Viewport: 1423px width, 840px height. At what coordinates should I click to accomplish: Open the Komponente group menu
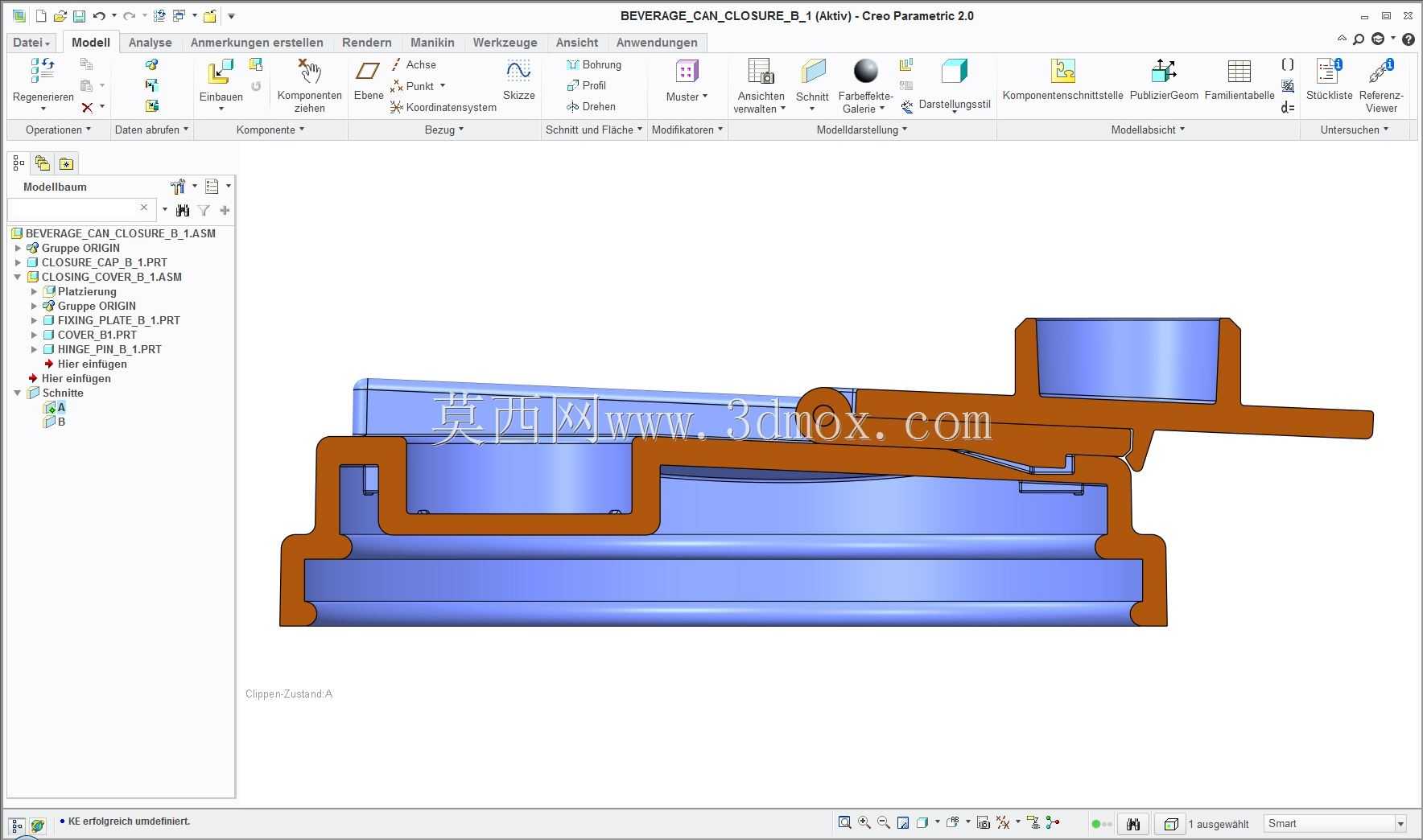[270, 130]
